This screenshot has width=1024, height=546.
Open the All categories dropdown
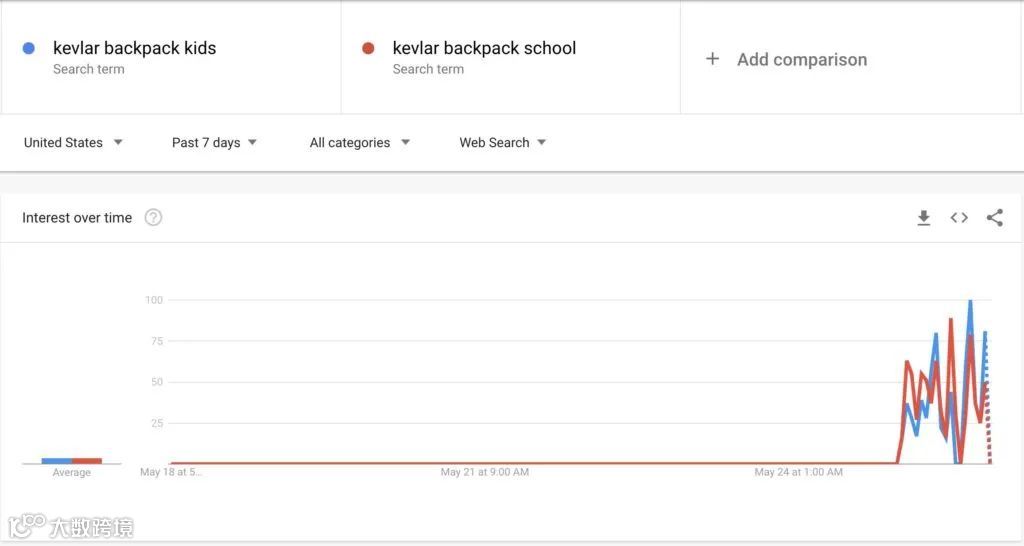coord(360,142)
